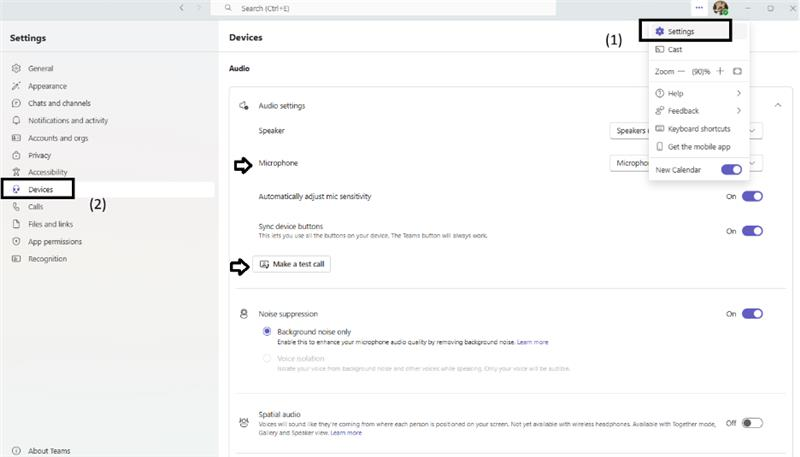Click the Keyboard shortcuts keyboard icon
Image resolution: width=800 pixels, height=457 pixels.
pyautogui.click(x=660, y=129)
